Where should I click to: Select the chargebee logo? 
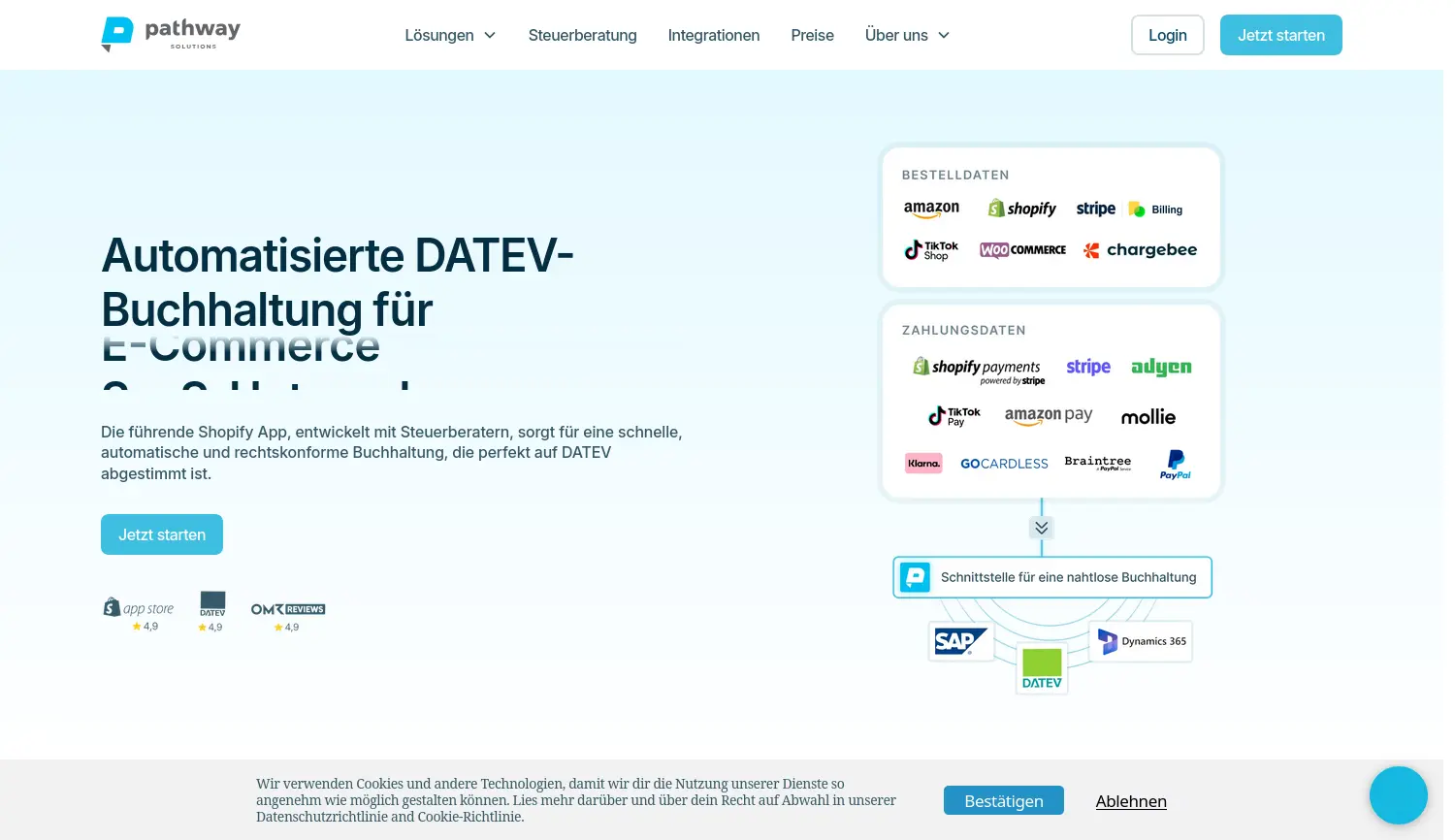tap(1140, 249)
